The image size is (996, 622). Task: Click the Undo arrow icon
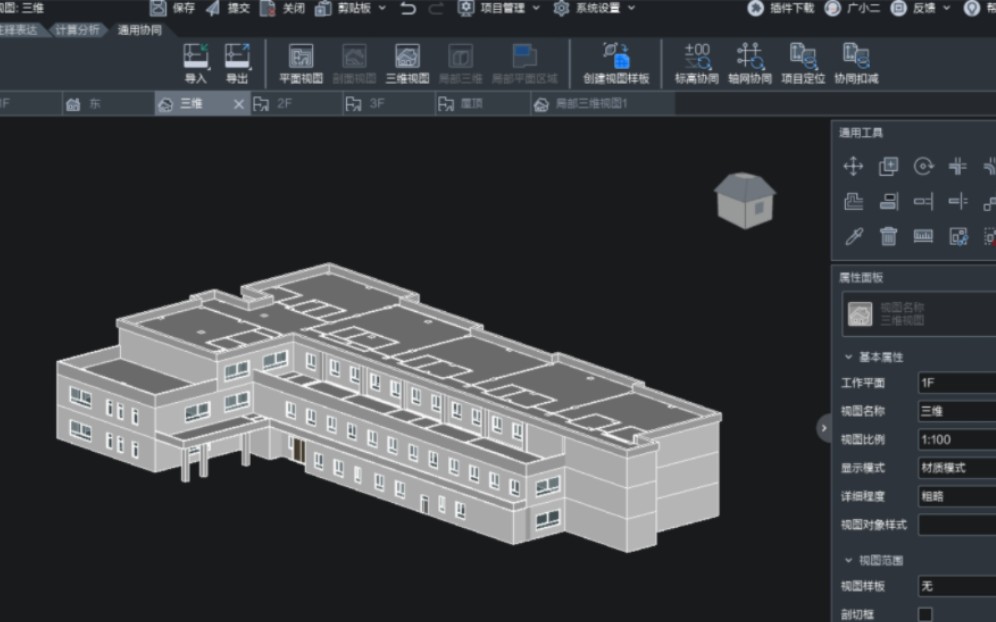click(408, 8)
